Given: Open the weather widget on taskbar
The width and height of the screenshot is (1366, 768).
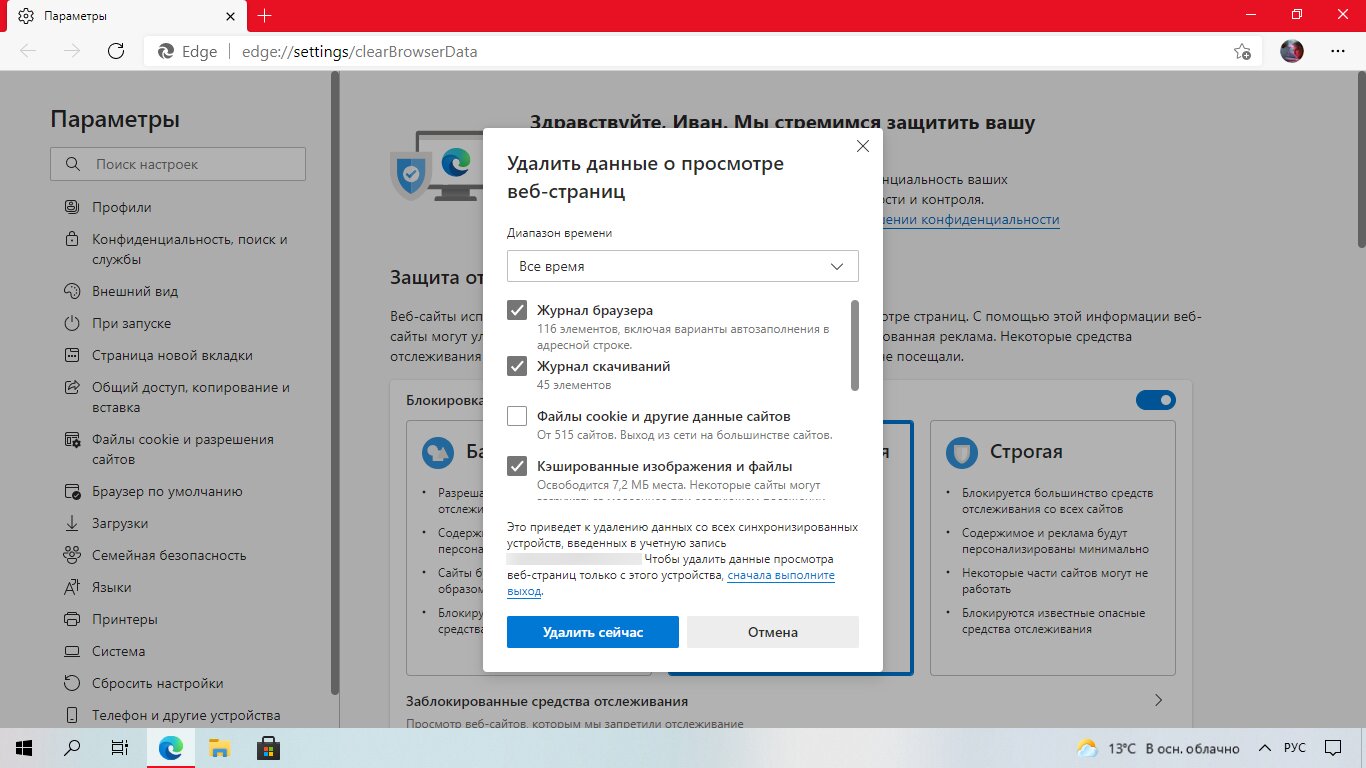Looking at the screenshot, I should coord(1157,748).
